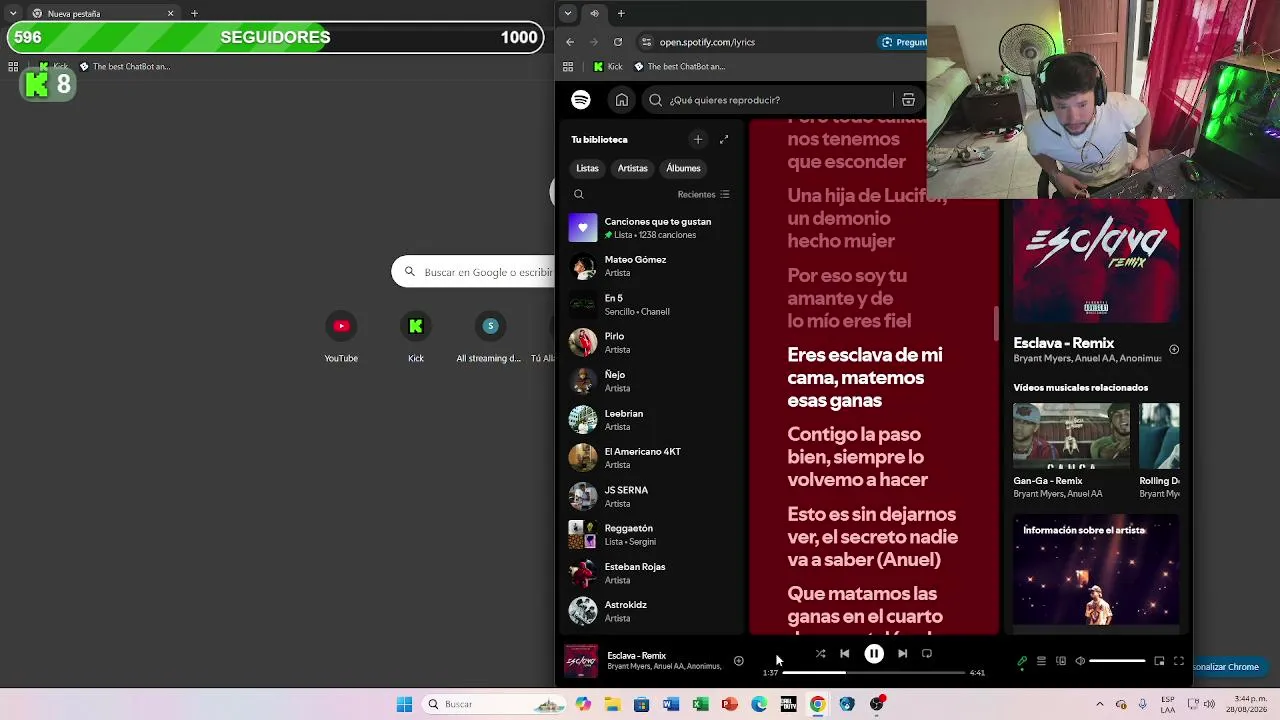Screen dimensions: 1280x720
Task: Open PowerPoint from the taskbar
Action: coord(730,704)
